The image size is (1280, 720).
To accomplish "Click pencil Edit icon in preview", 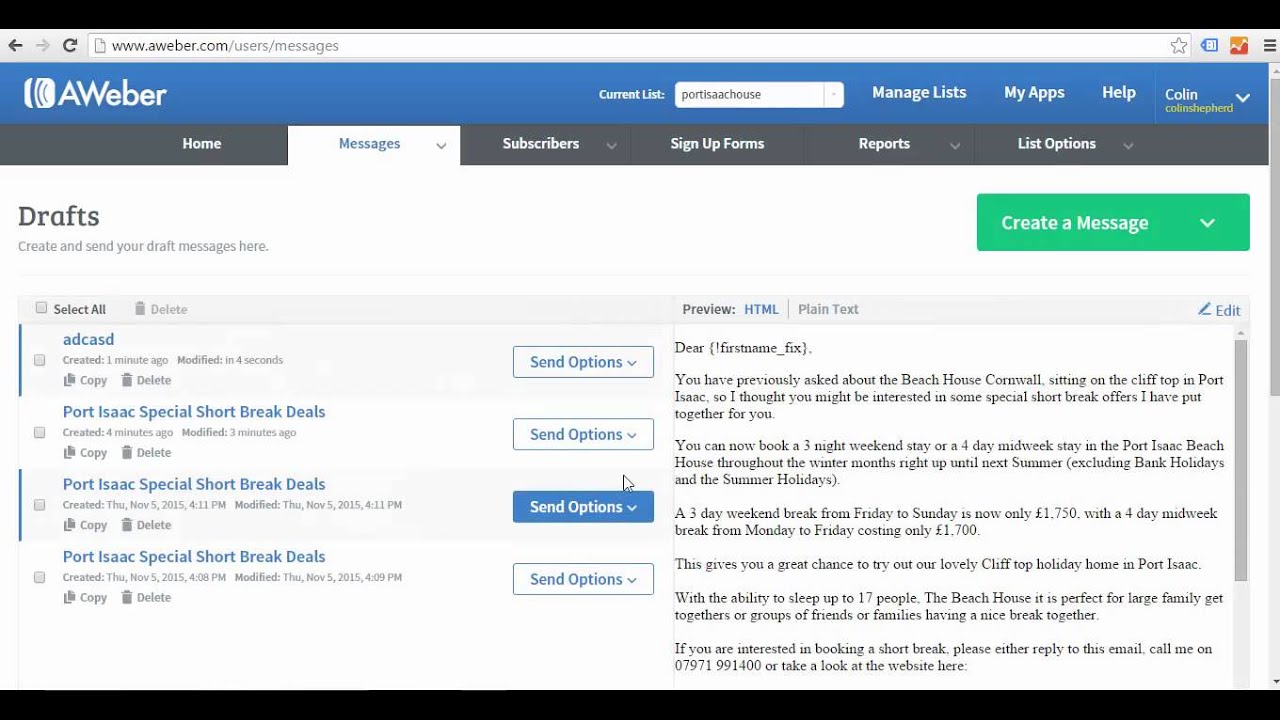I will click(1219, 309).
